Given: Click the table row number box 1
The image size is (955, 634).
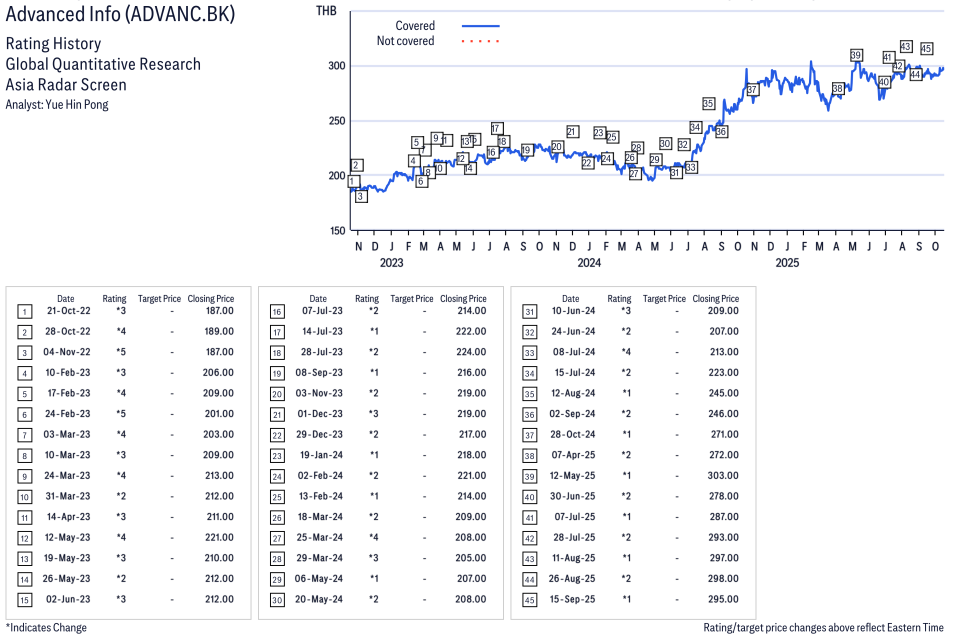Looking at the screenshot, I should [24, 311].
